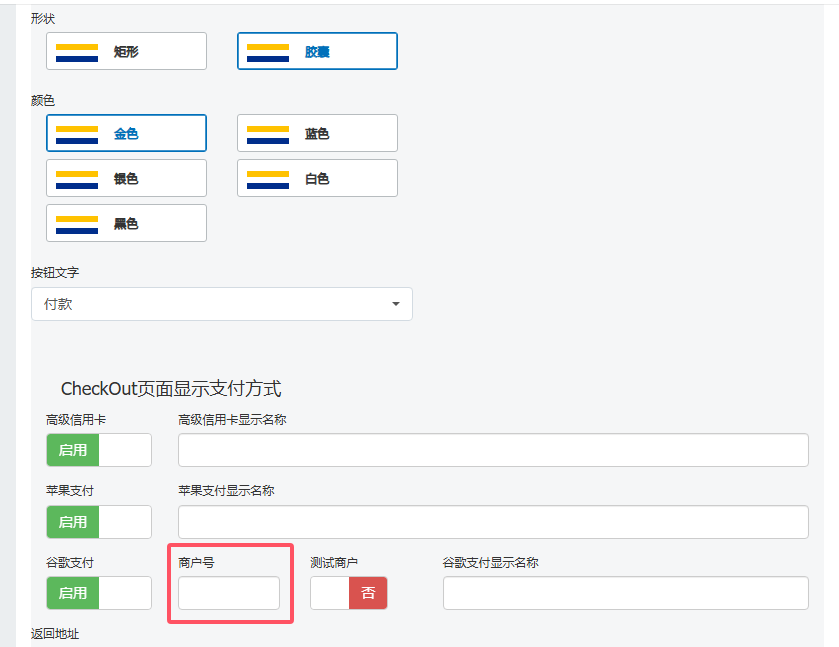Toggle the 谷歌支付 启用 switch

point(99,593)
